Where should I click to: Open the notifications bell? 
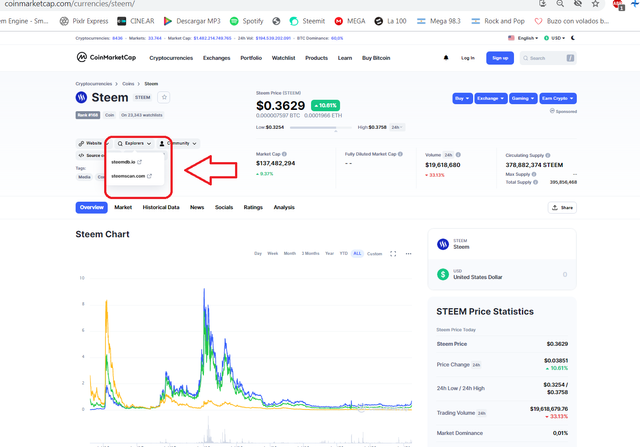(446, 58)
